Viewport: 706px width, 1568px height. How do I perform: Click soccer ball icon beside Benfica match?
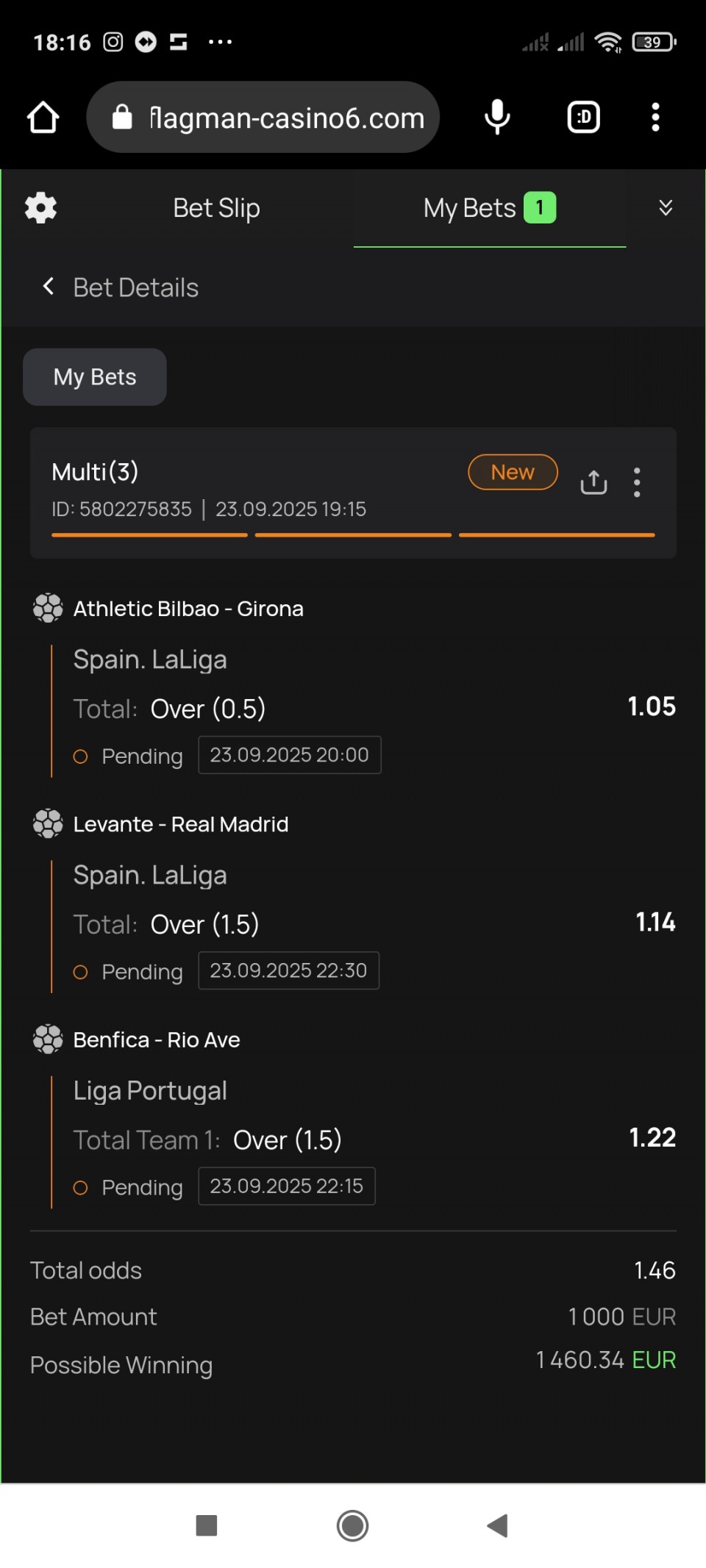point(48,1039)
